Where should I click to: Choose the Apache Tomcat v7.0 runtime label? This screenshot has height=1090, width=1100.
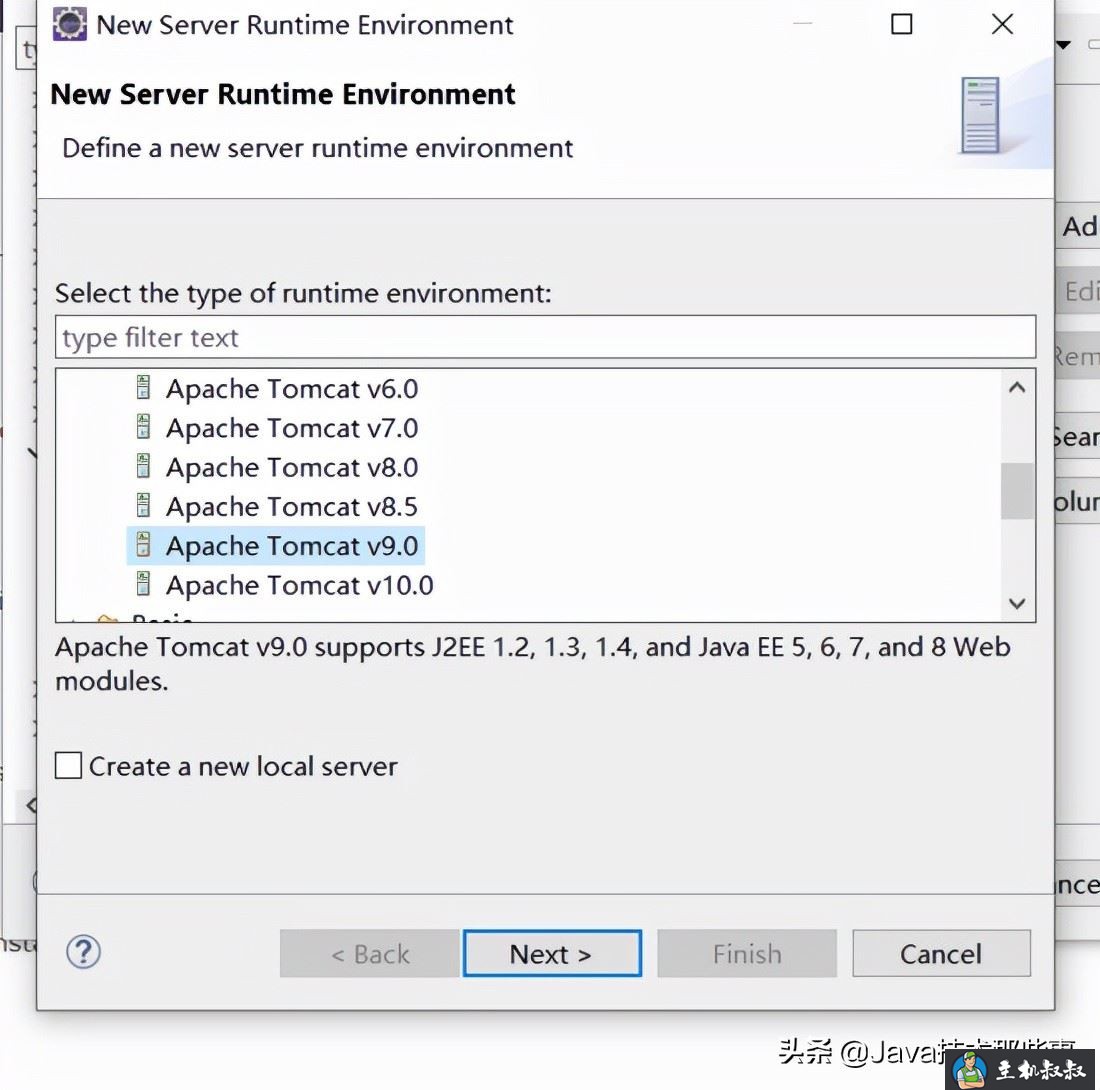(x=292, y=428)
